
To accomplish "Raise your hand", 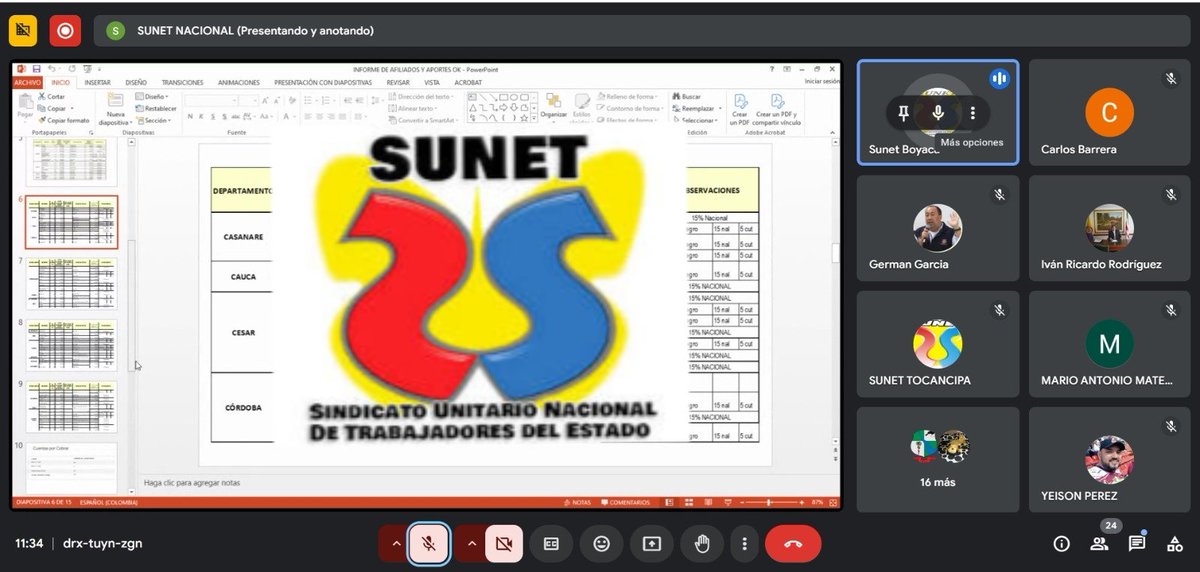I will [702, 544].
